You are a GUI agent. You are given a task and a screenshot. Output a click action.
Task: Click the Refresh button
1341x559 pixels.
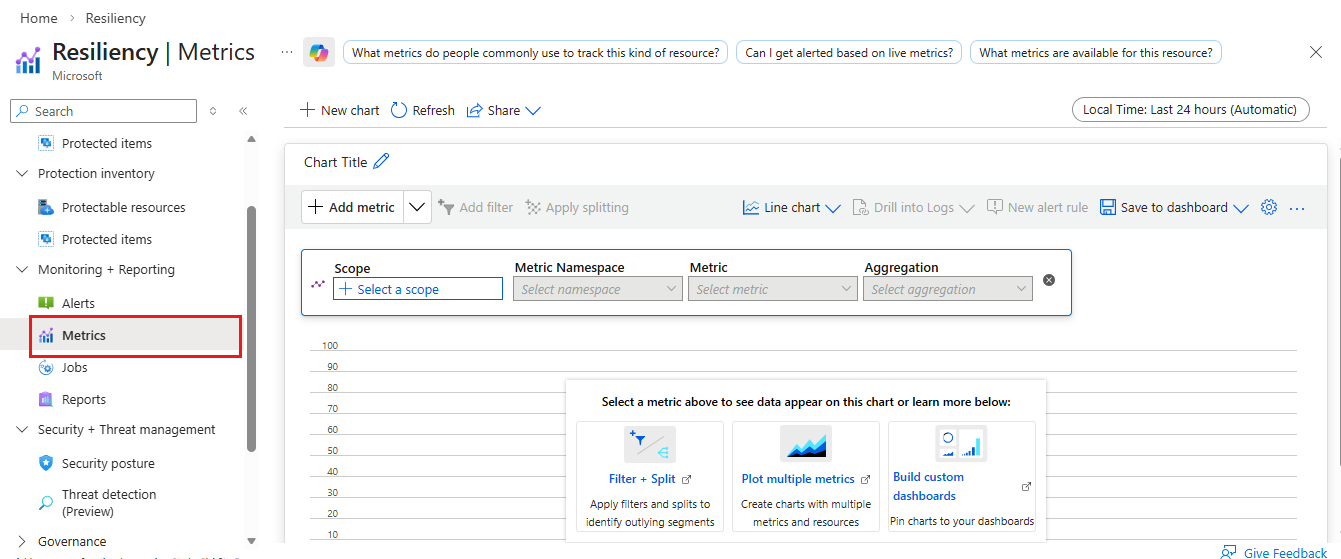423,110
